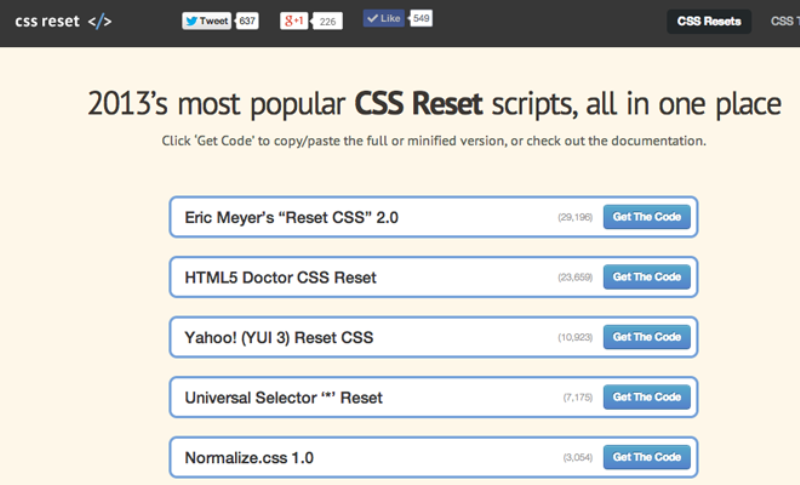Screen dimensions: 800x485
Task: Hit the Facebook Like button
Action: tap(385, 19)
